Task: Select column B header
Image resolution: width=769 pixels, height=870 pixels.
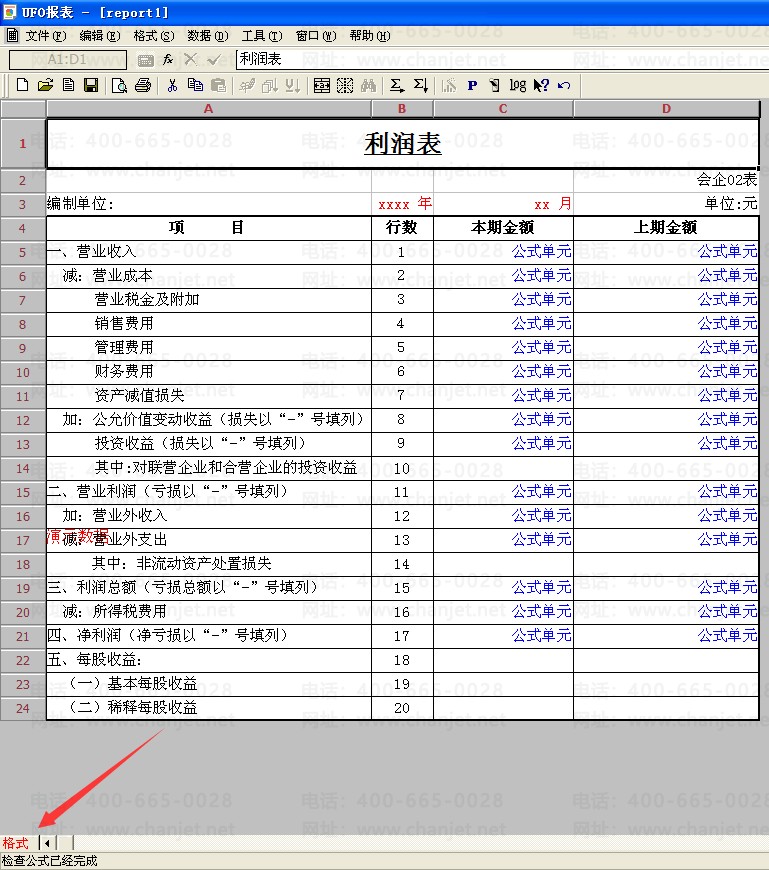Action: [402, 109]
